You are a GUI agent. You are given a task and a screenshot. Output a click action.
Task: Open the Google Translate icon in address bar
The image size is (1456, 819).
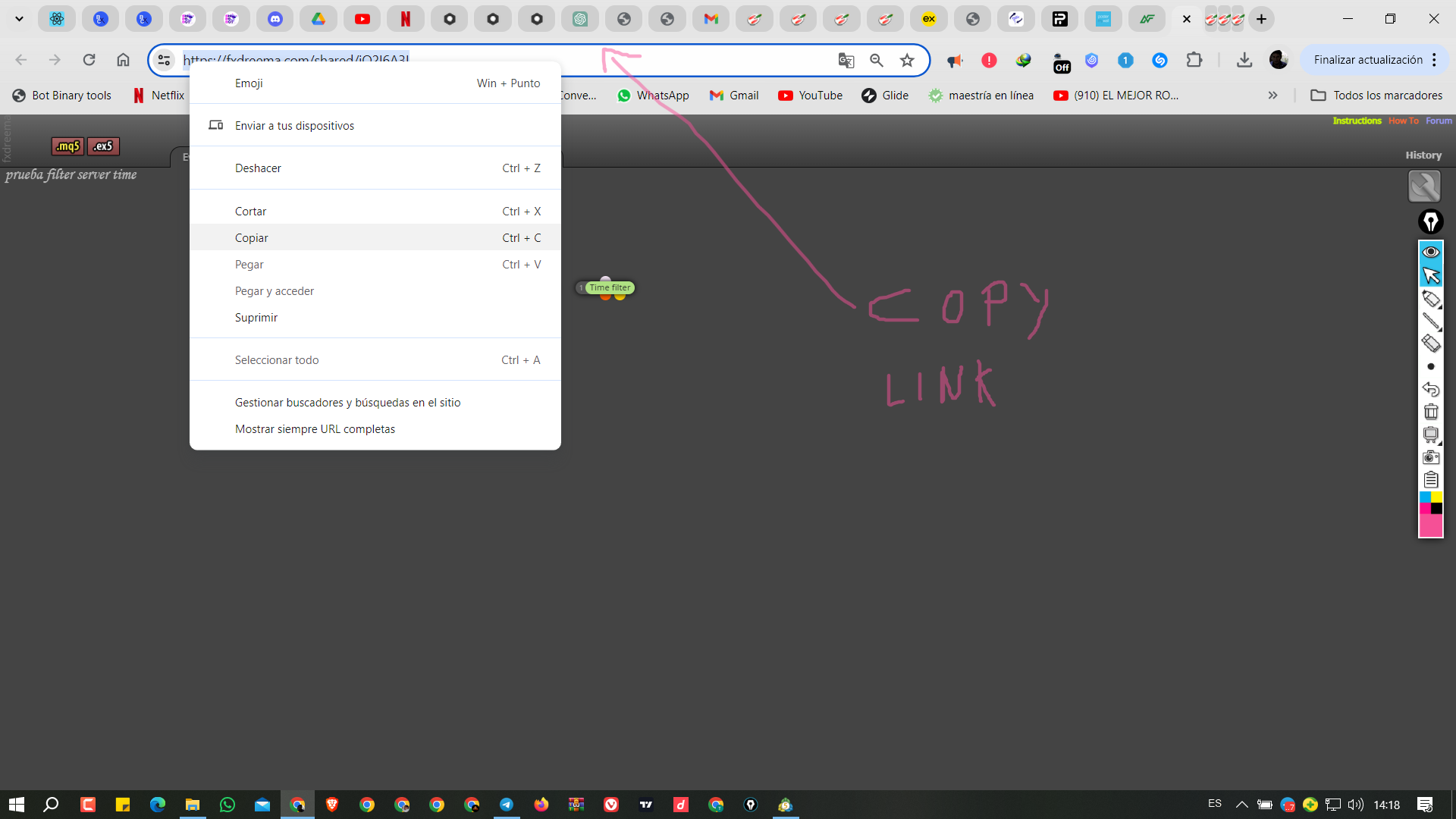coord(846,60)
